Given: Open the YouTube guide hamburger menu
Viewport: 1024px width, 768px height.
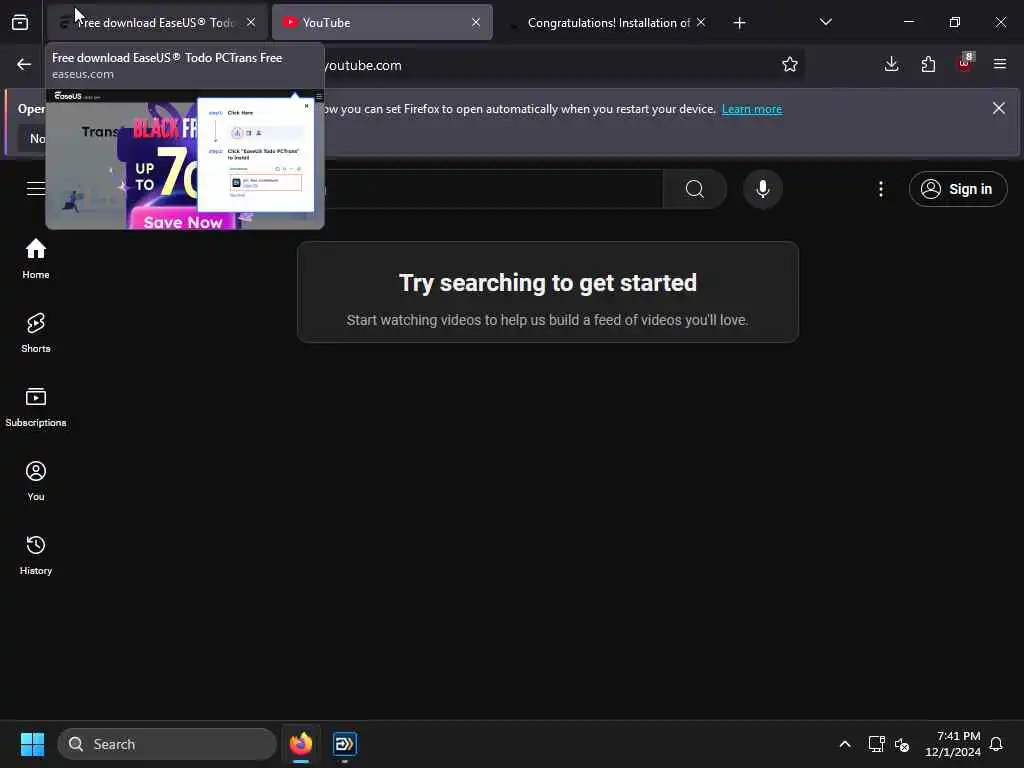Looking at the screenshot, I should 36,189.
